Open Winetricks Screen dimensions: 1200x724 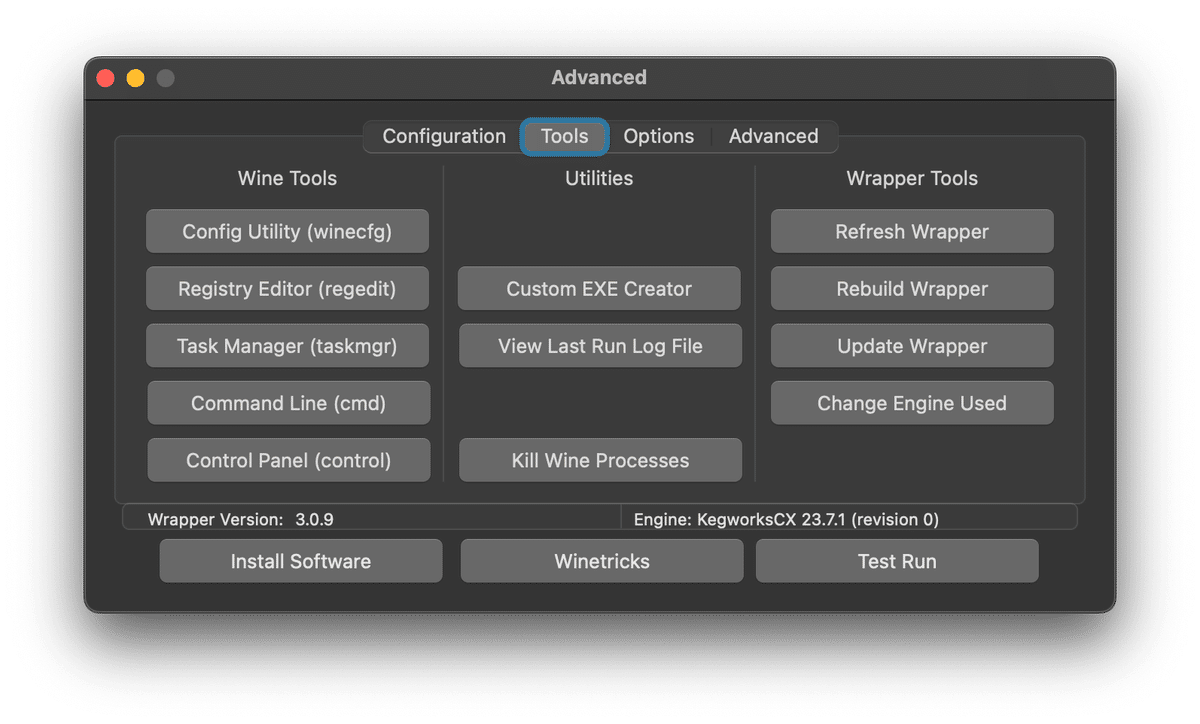(x=602, y=561)
